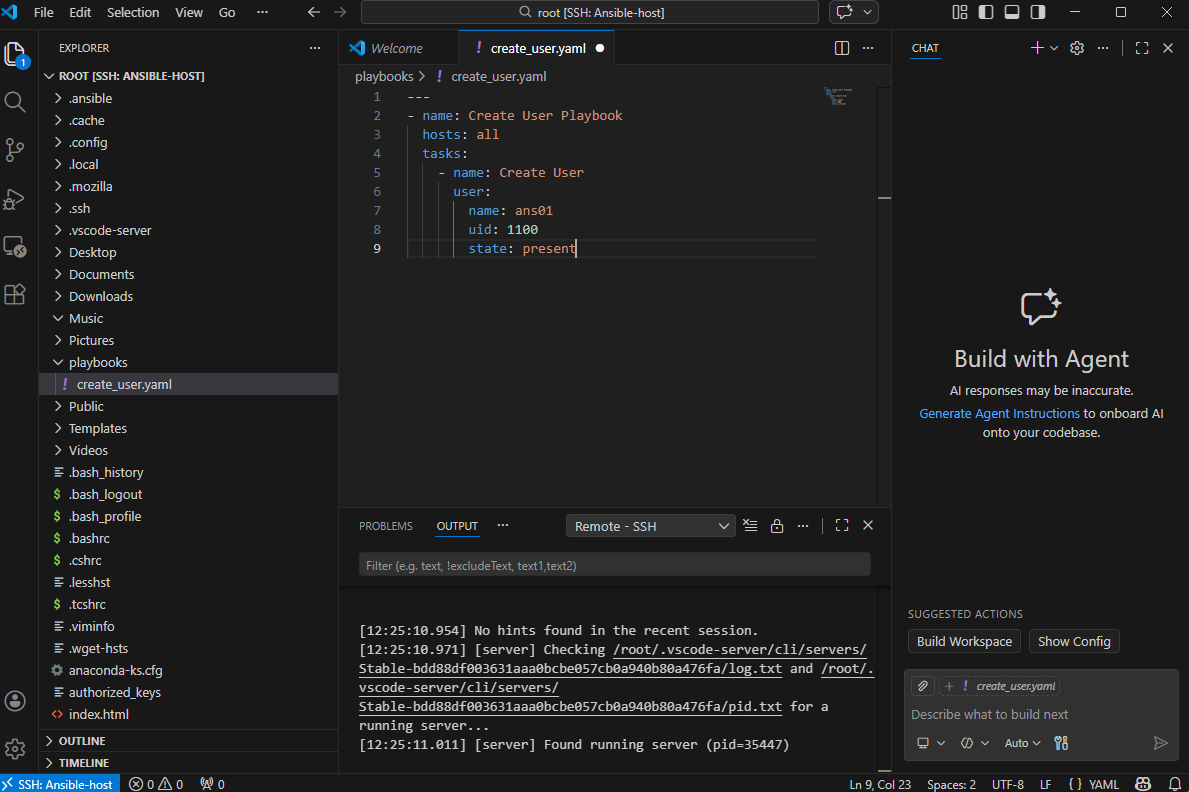Screen dimensions: 1189x792
Task: Open Remote Explorer view
Action: click(x=15, y=247)
